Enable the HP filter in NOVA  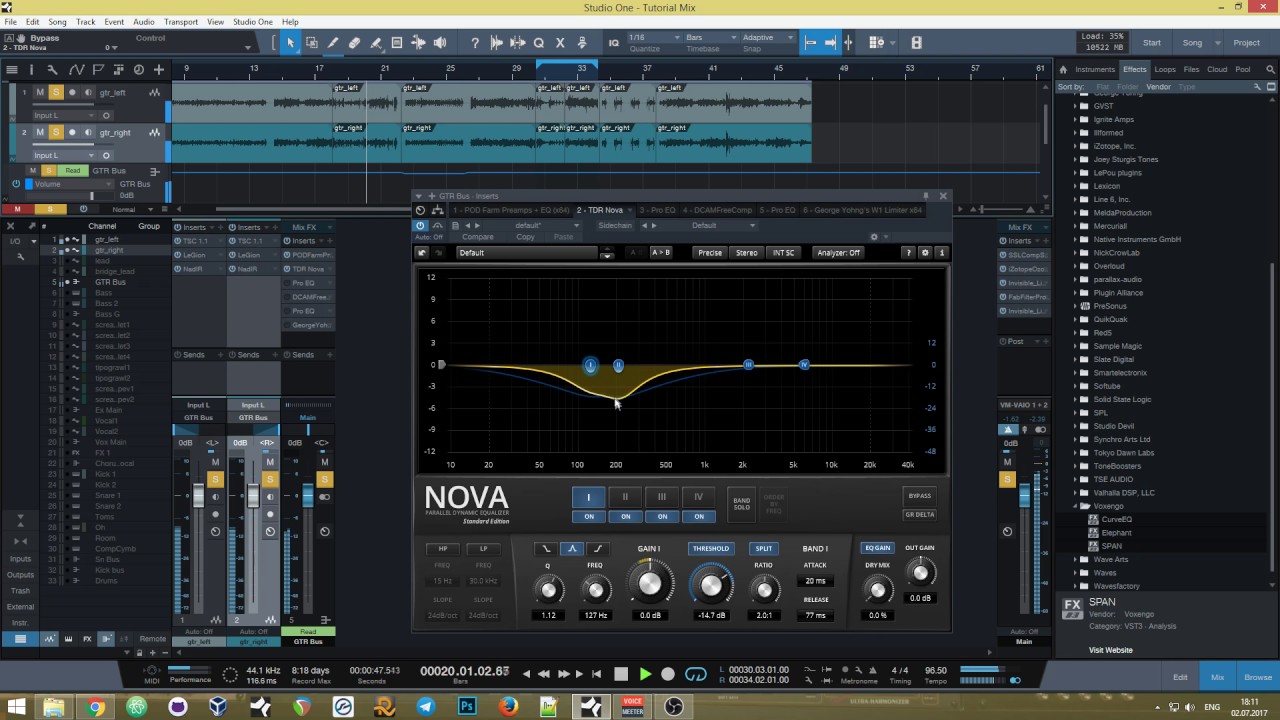pos(442,549)
